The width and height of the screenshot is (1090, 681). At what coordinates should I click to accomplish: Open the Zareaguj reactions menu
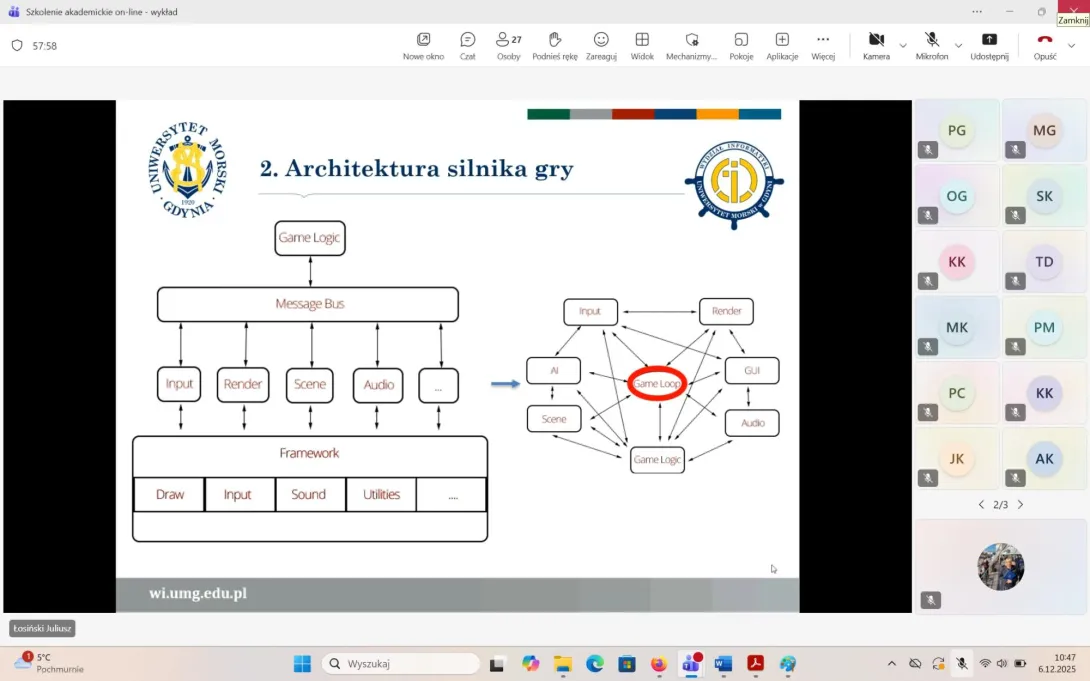tap(601, 45)
